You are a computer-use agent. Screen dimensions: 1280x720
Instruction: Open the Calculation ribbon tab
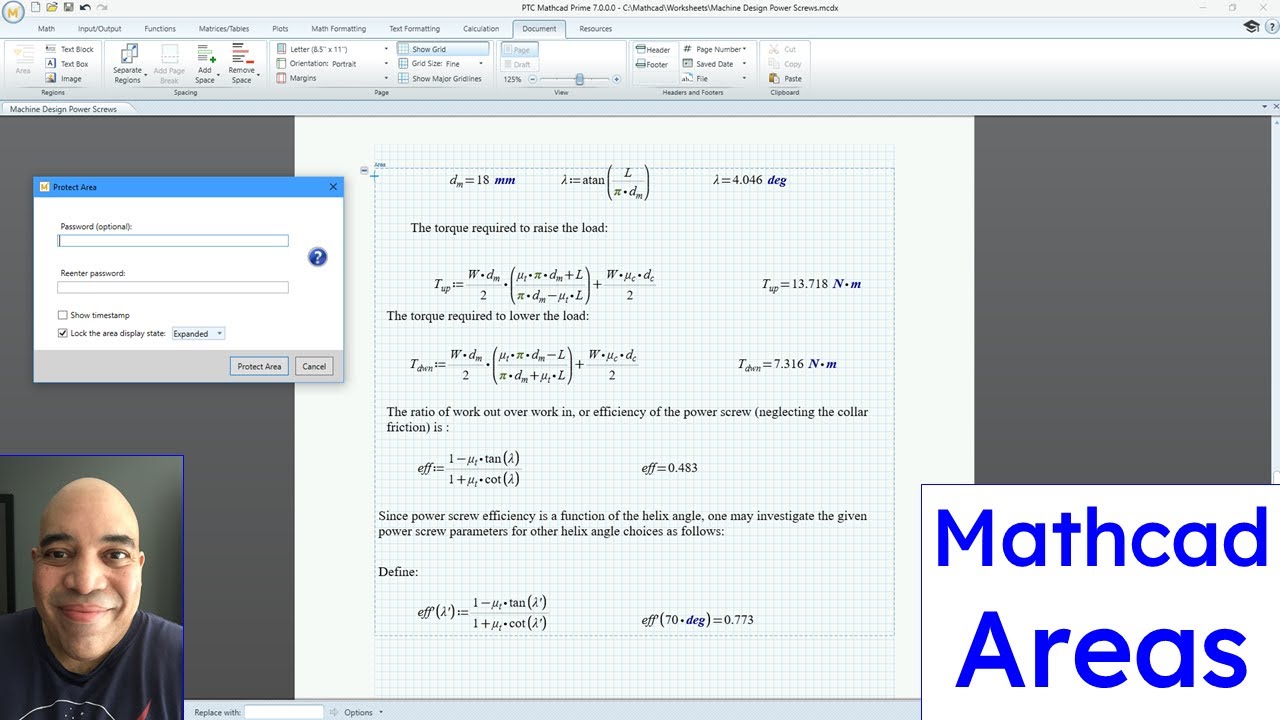[481, 28]
